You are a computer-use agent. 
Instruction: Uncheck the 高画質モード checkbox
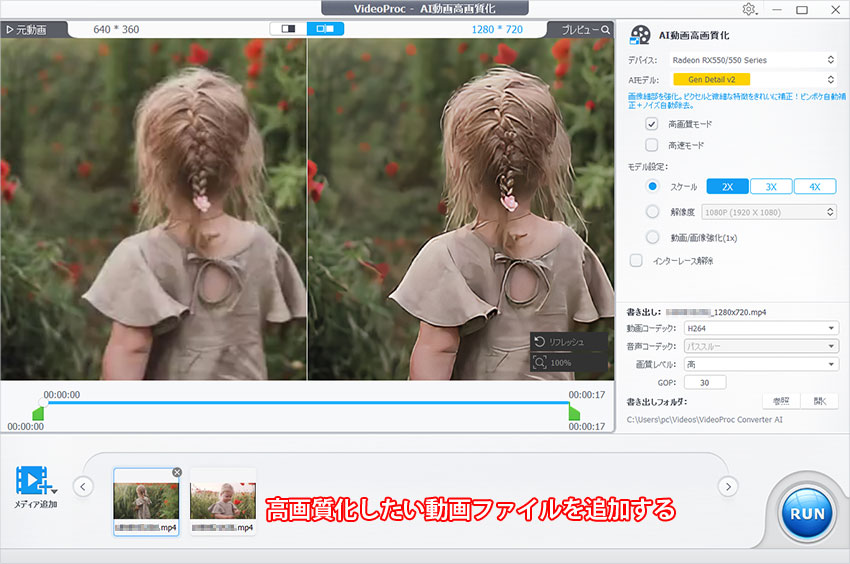652,124
